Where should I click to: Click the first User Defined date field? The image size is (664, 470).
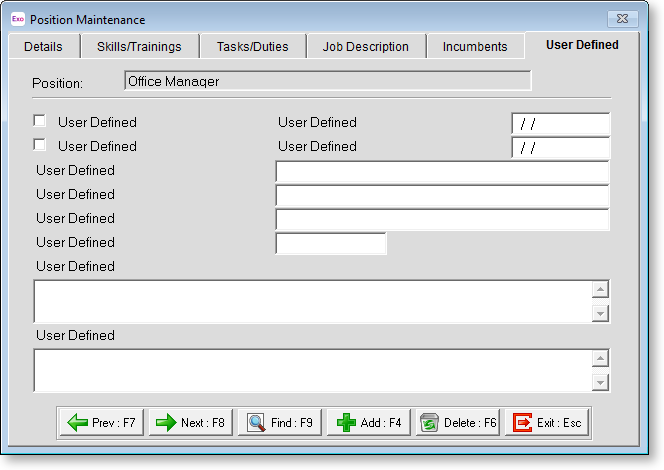[560, 124]
